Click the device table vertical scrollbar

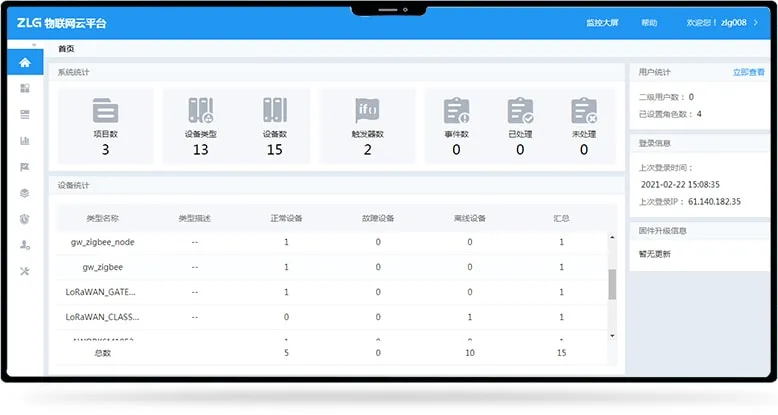(x=612, y=284)
